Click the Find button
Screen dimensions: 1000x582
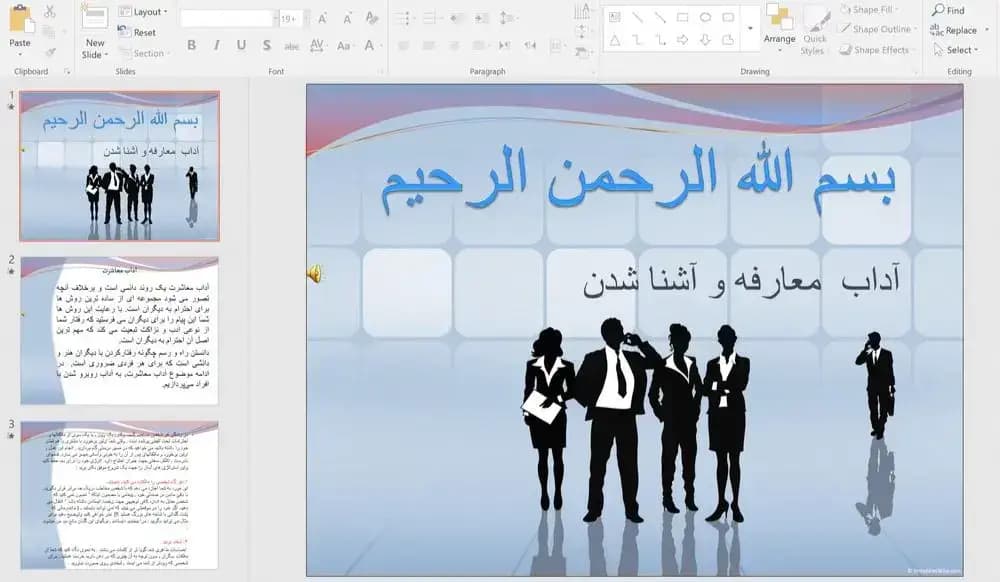coord(948,10)
